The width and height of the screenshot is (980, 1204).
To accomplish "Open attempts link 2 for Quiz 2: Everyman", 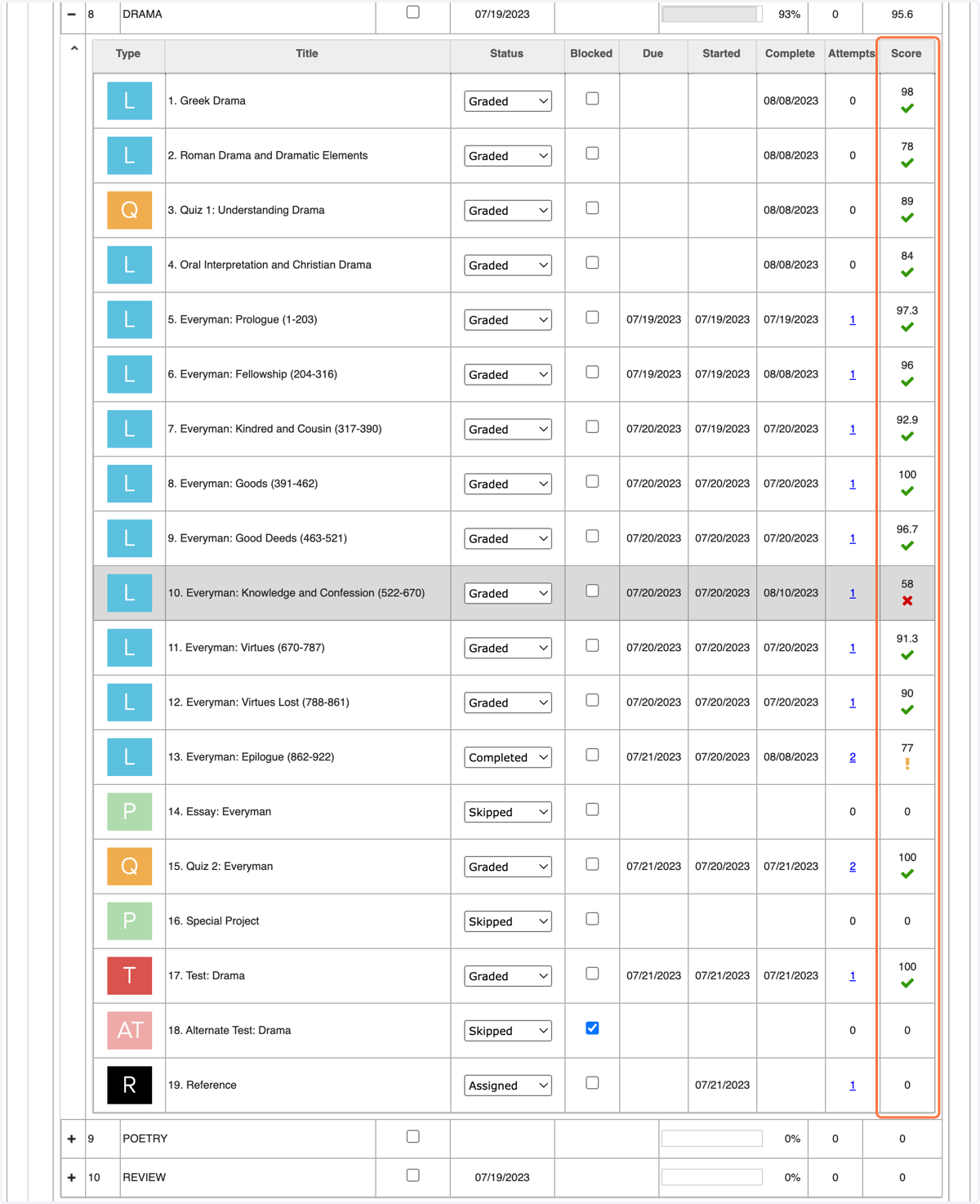I will (853, 867).
